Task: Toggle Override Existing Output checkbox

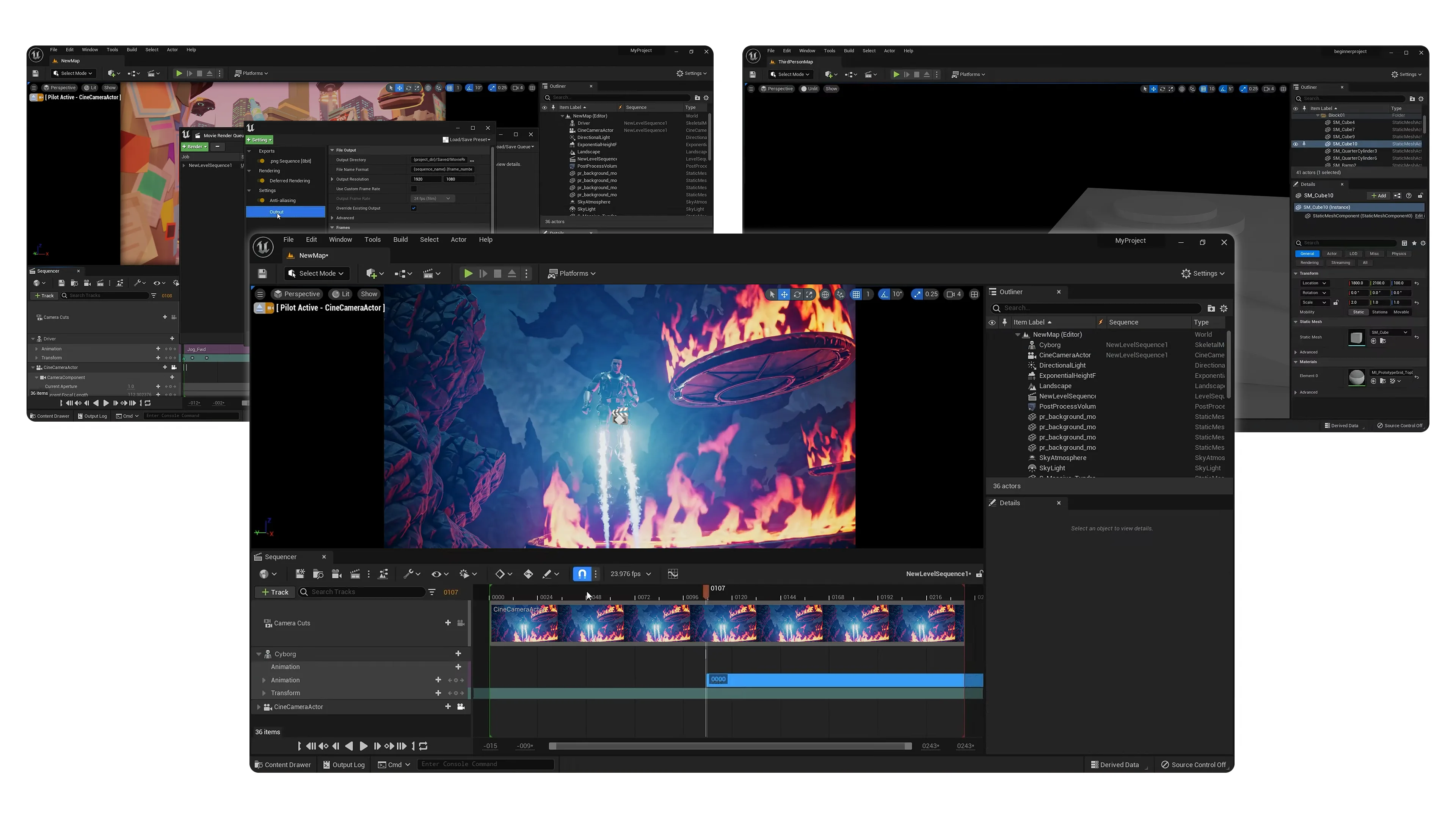Action: point(413,208)
